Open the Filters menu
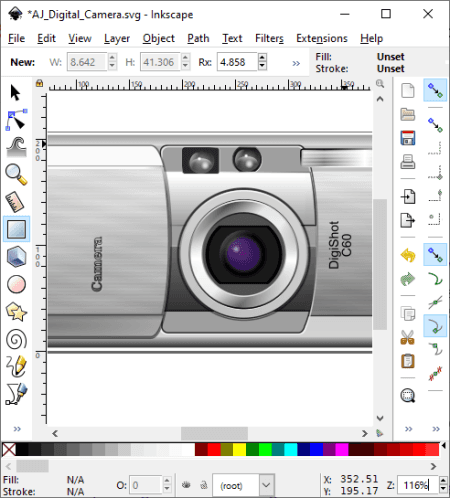Viewport: 450px width, 498px height. (x=269, y=38)
